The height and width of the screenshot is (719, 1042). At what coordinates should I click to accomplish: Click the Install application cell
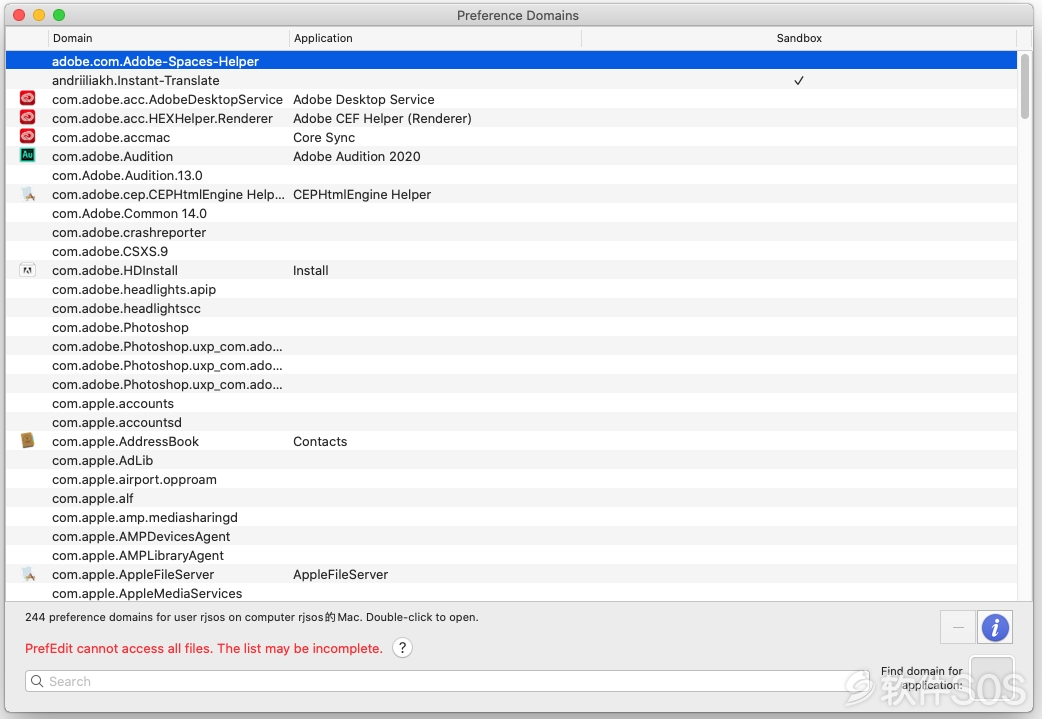(x=310, y=270)
